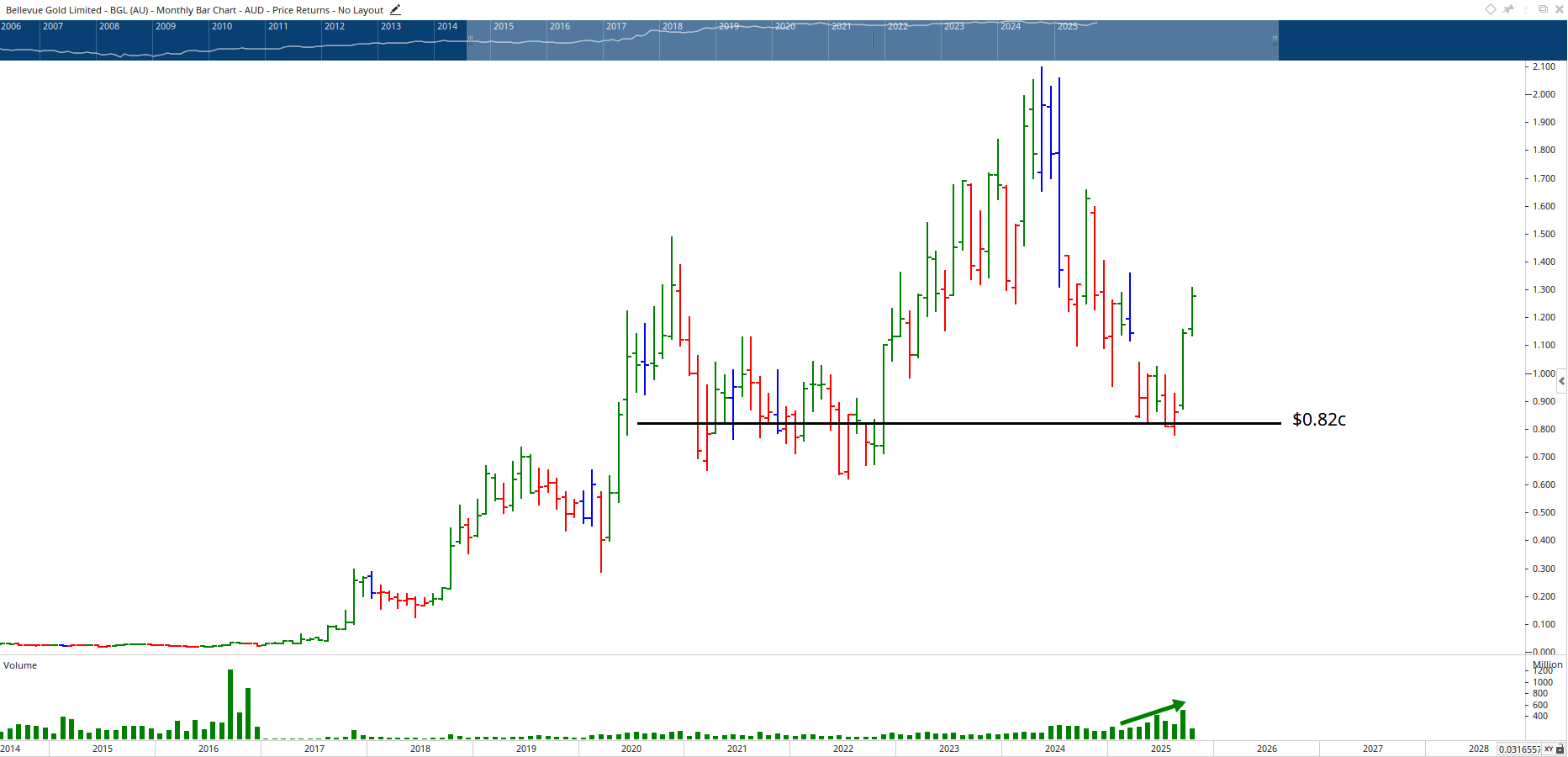The image size is (1568, 757).
Task: Click left grip handle of navigator range
Action: pos(470,40)
